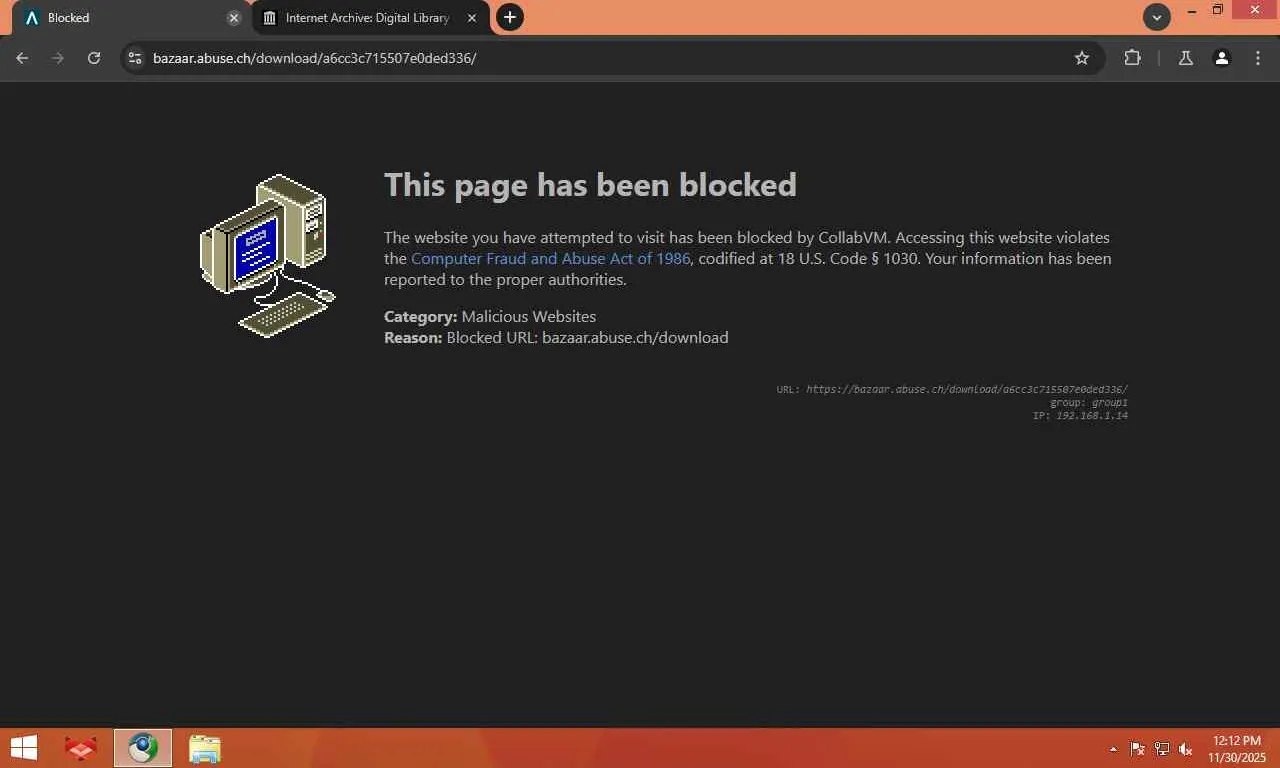Click the "IP: 192.168.1.14" text
1280x768 pixels.
1080,415
